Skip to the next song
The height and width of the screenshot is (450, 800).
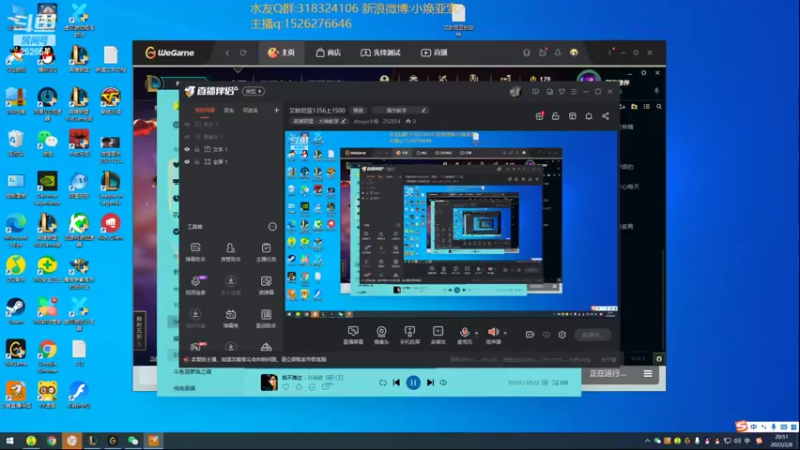pos(430,382)
